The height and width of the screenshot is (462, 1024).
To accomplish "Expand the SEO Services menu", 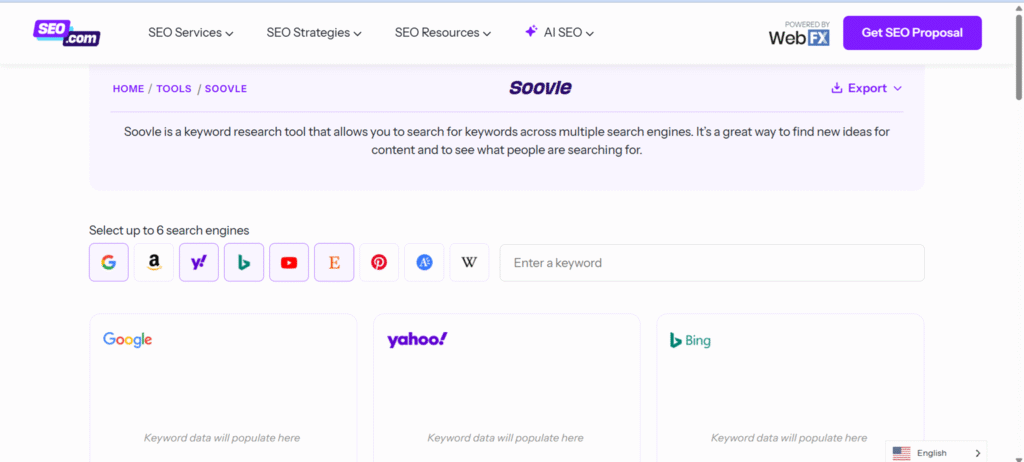I will 190,33.
